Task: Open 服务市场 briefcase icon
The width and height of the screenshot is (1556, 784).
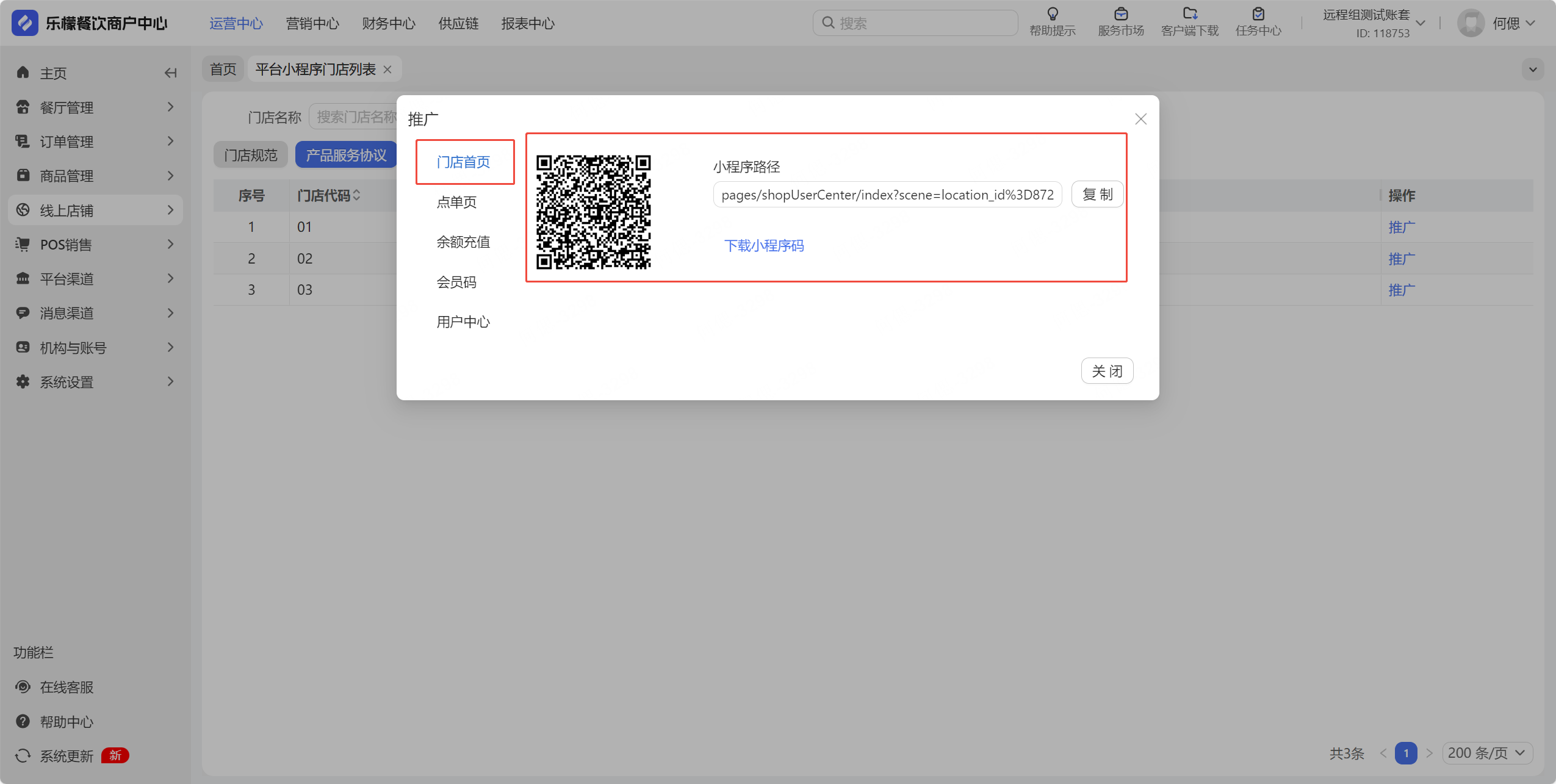Action: pyautogui.click(x=1121, y=13)
